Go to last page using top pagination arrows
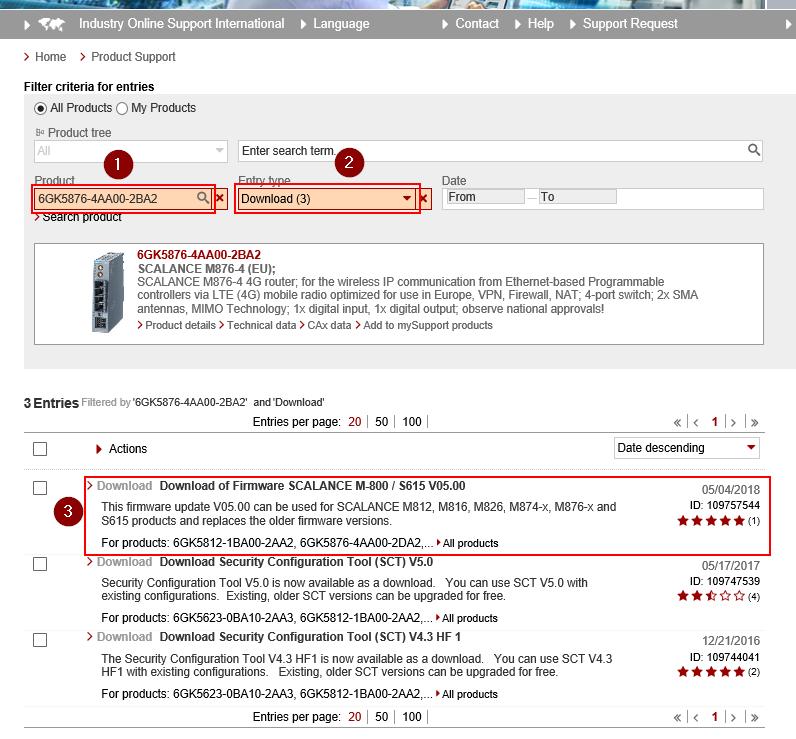The width and height of the screenshot is (796, 739). pyautogui.click(x=754, y=422)
